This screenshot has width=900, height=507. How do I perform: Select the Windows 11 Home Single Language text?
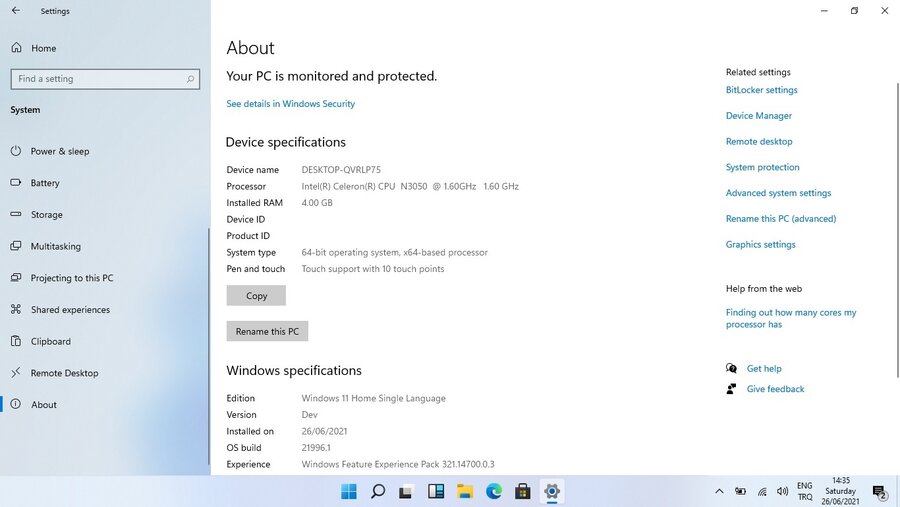(374, 398)
